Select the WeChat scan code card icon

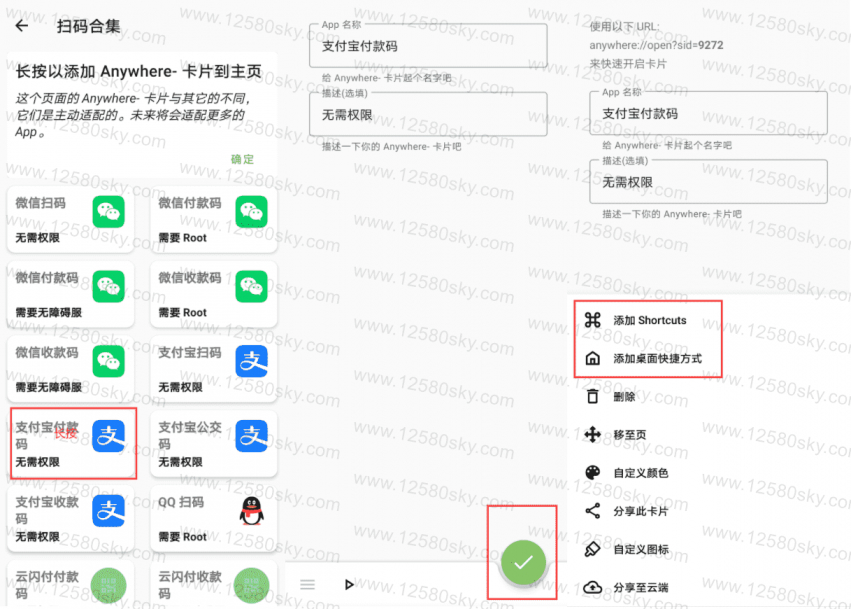[x=109, y=211]
